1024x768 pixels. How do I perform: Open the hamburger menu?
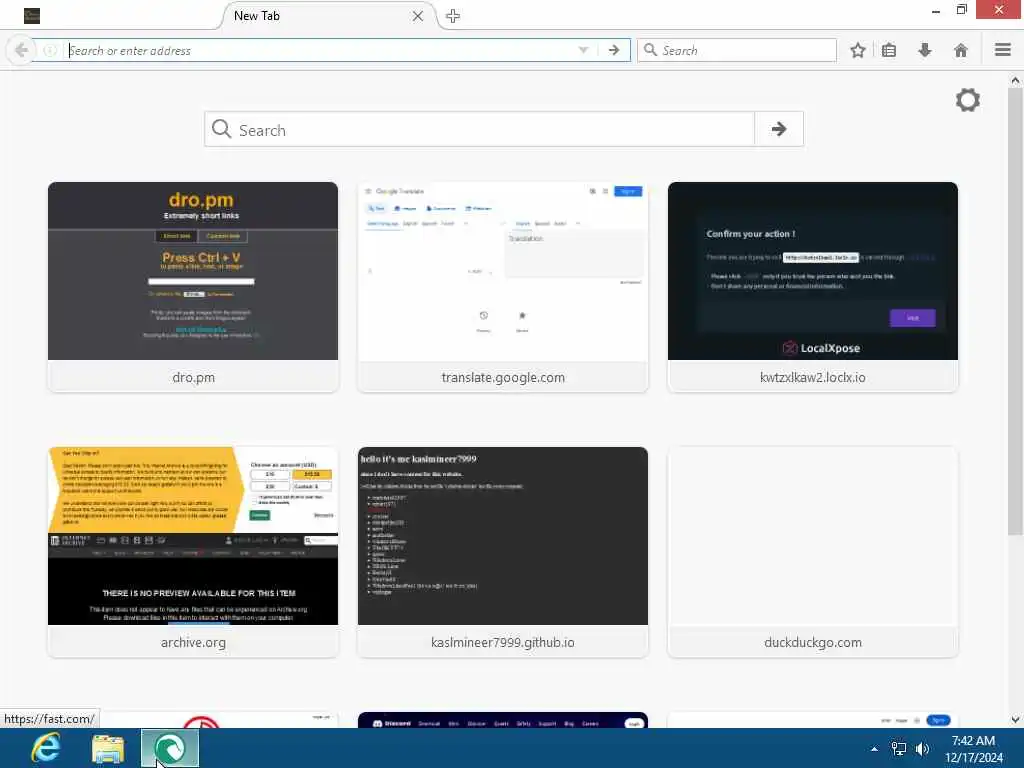1003,50
